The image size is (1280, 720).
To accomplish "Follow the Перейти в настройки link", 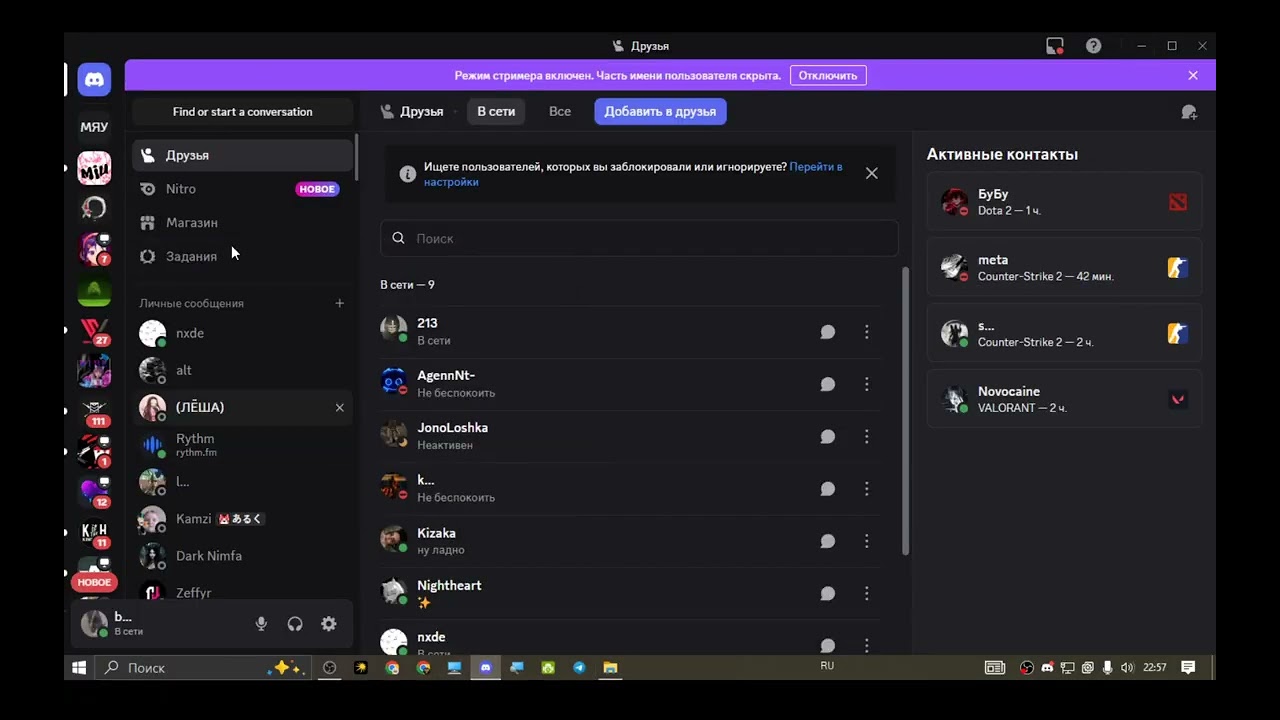I will [633, 174].
